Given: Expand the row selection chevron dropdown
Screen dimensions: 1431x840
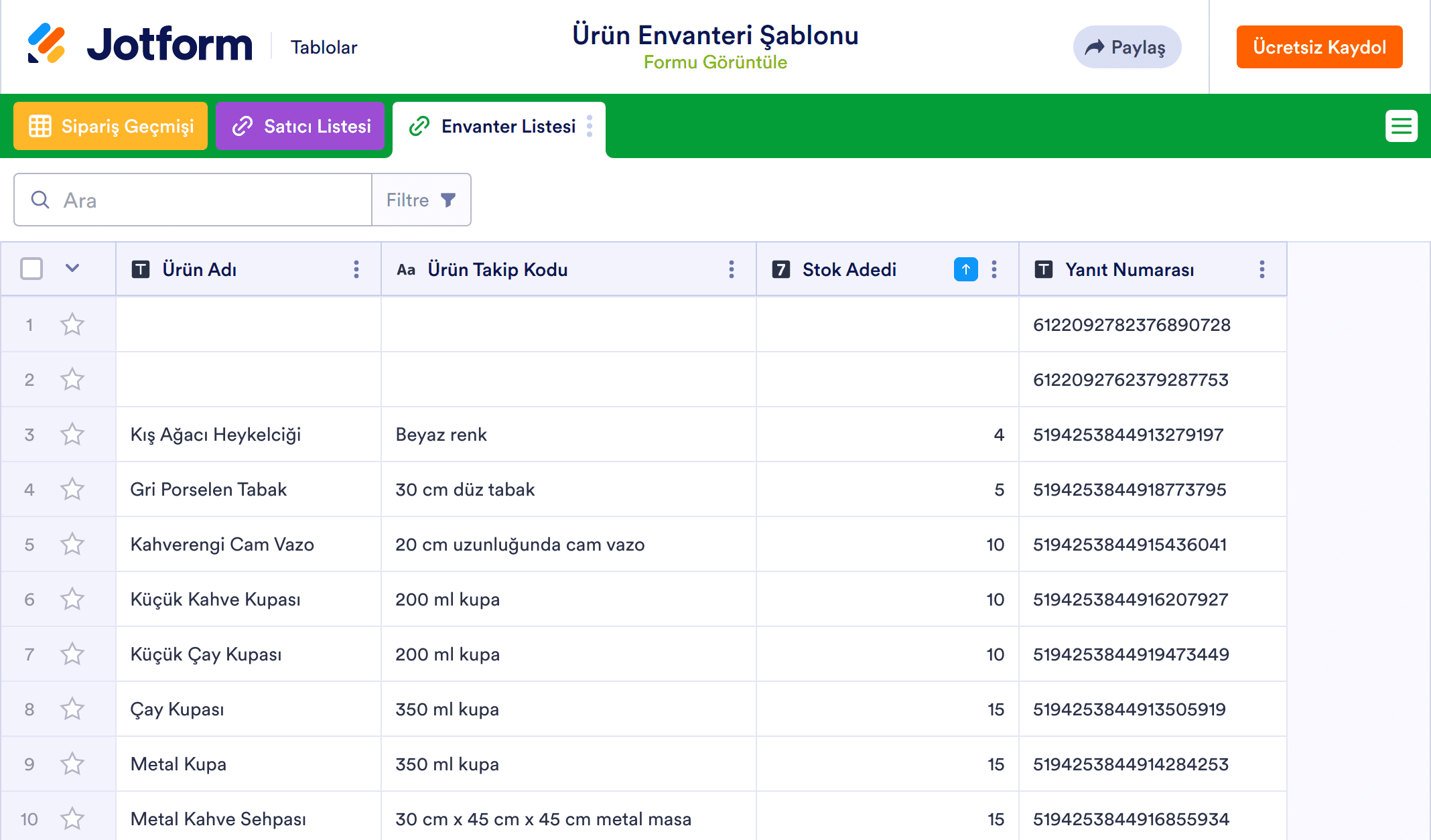Looking at the screenshot, I should 72,269.
